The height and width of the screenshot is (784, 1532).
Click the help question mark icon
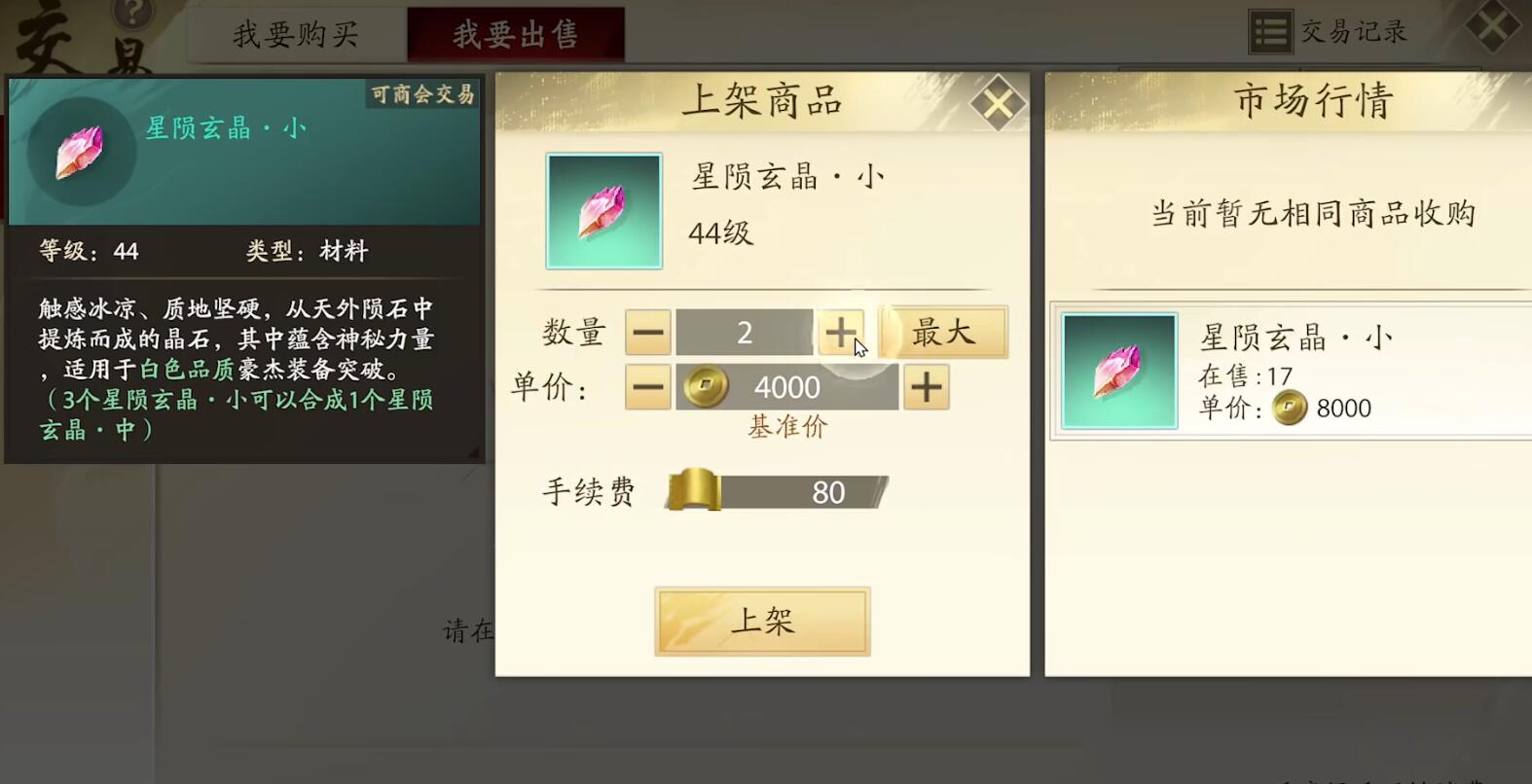tap(132, 14)
